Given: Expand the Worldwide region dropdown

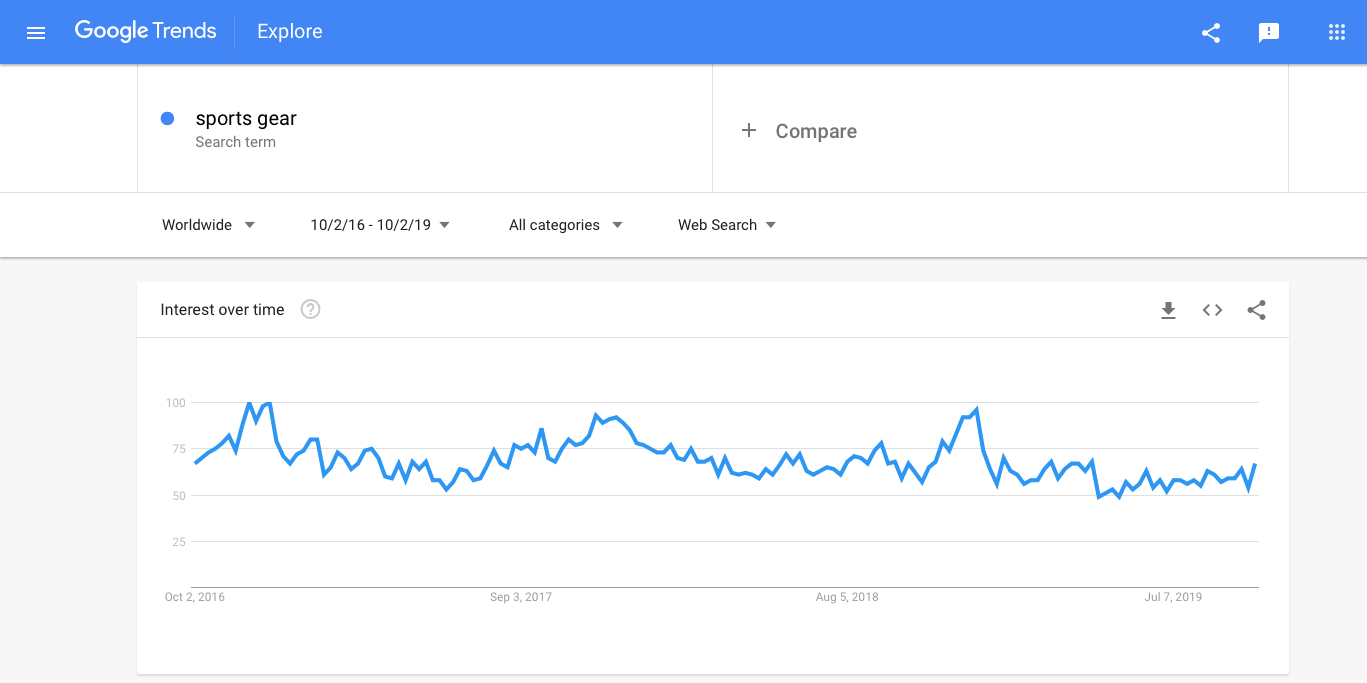Looking at the screenshot, I should pyautogui.click(x=209, y=225).
